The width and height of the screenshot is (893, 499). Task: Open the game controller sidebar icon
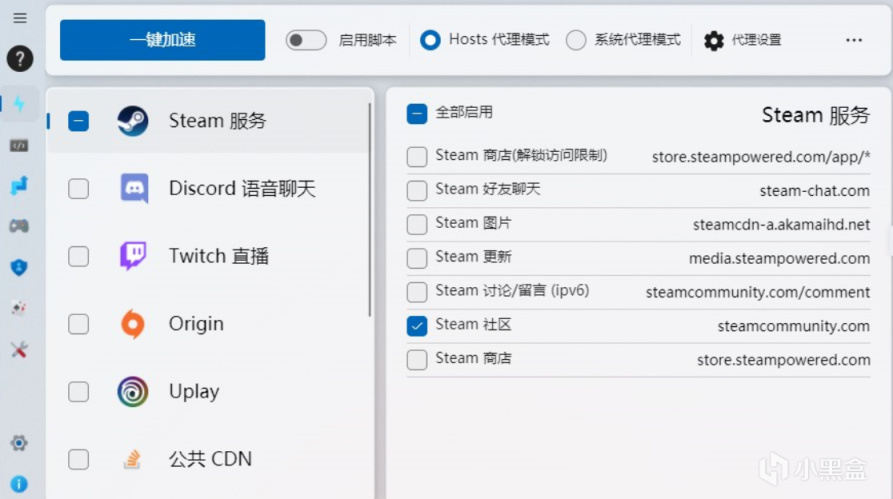pos(19,226)
